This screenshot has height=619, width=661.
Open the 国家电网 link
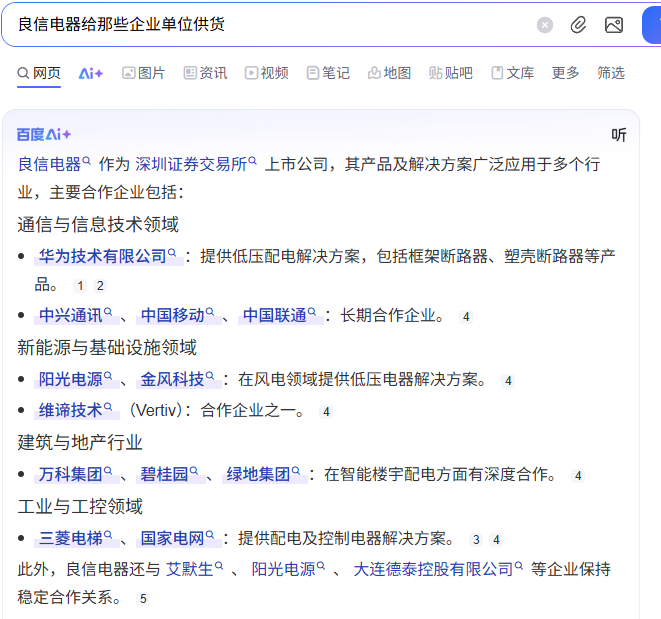point(177,538)
